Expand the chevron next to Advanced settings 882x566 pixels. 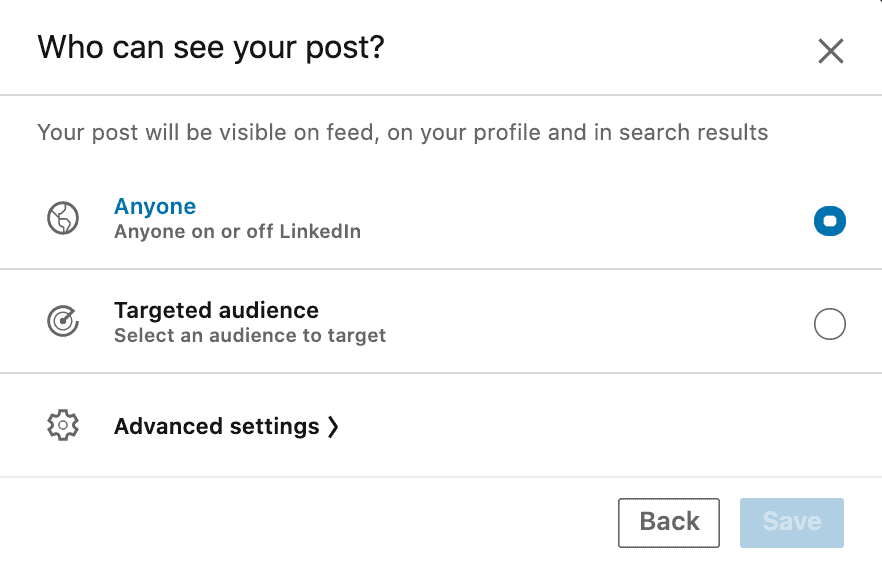[333, 426]
